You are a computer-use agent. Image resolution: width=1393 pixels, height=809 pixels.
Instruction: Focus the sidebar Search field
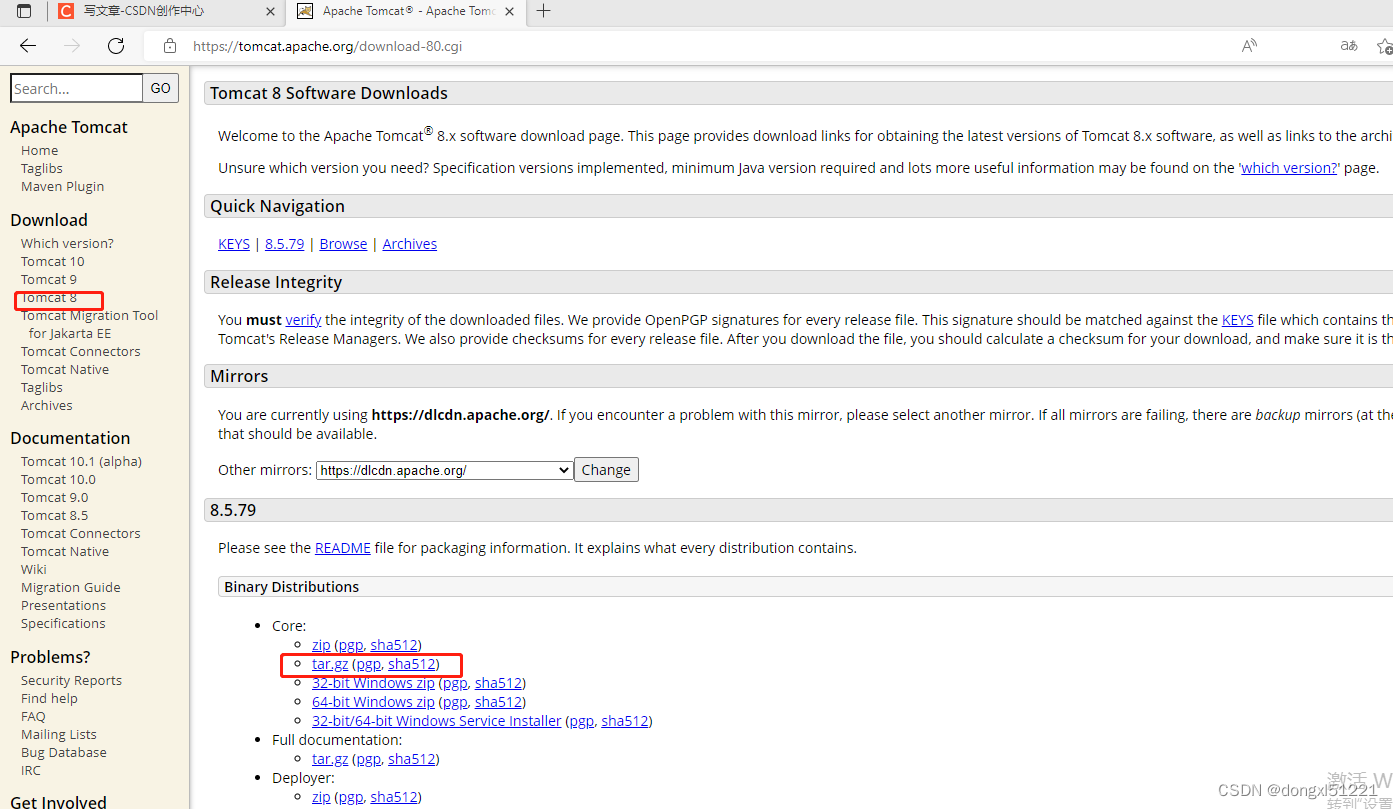(x=77, y=88)
